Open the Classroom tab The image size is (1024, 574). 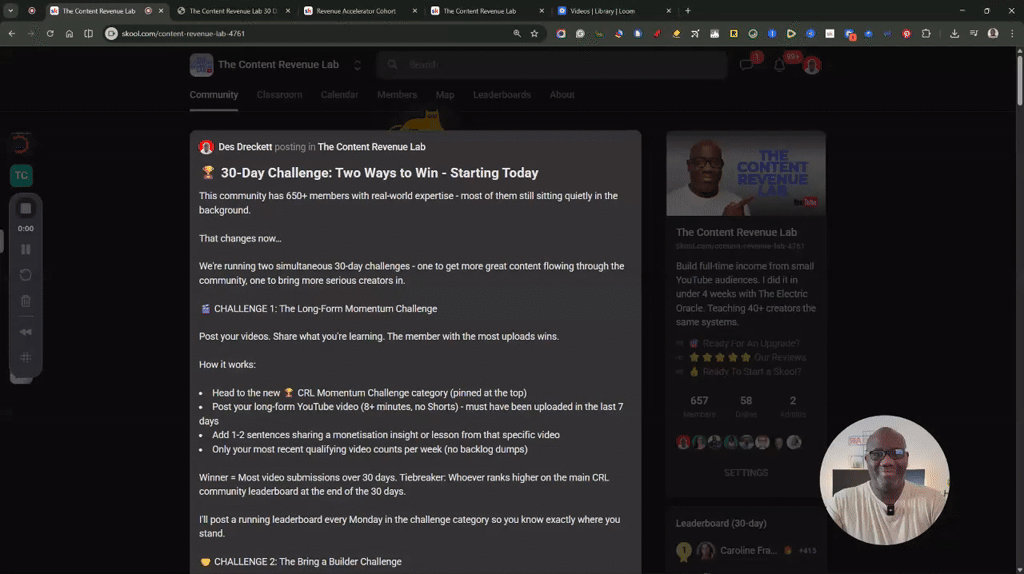click(x=280, y=95)
